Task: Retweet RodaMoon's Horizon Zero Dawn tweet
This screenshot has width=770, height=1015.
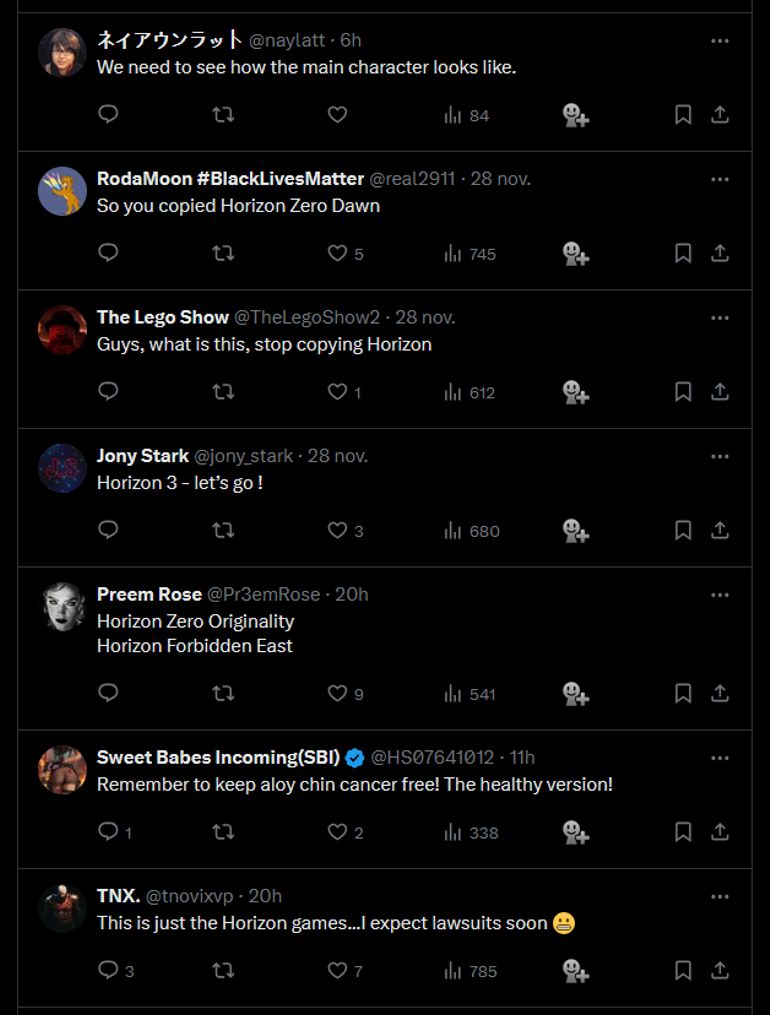Action: pyautogui.click(x=223, y=253)
